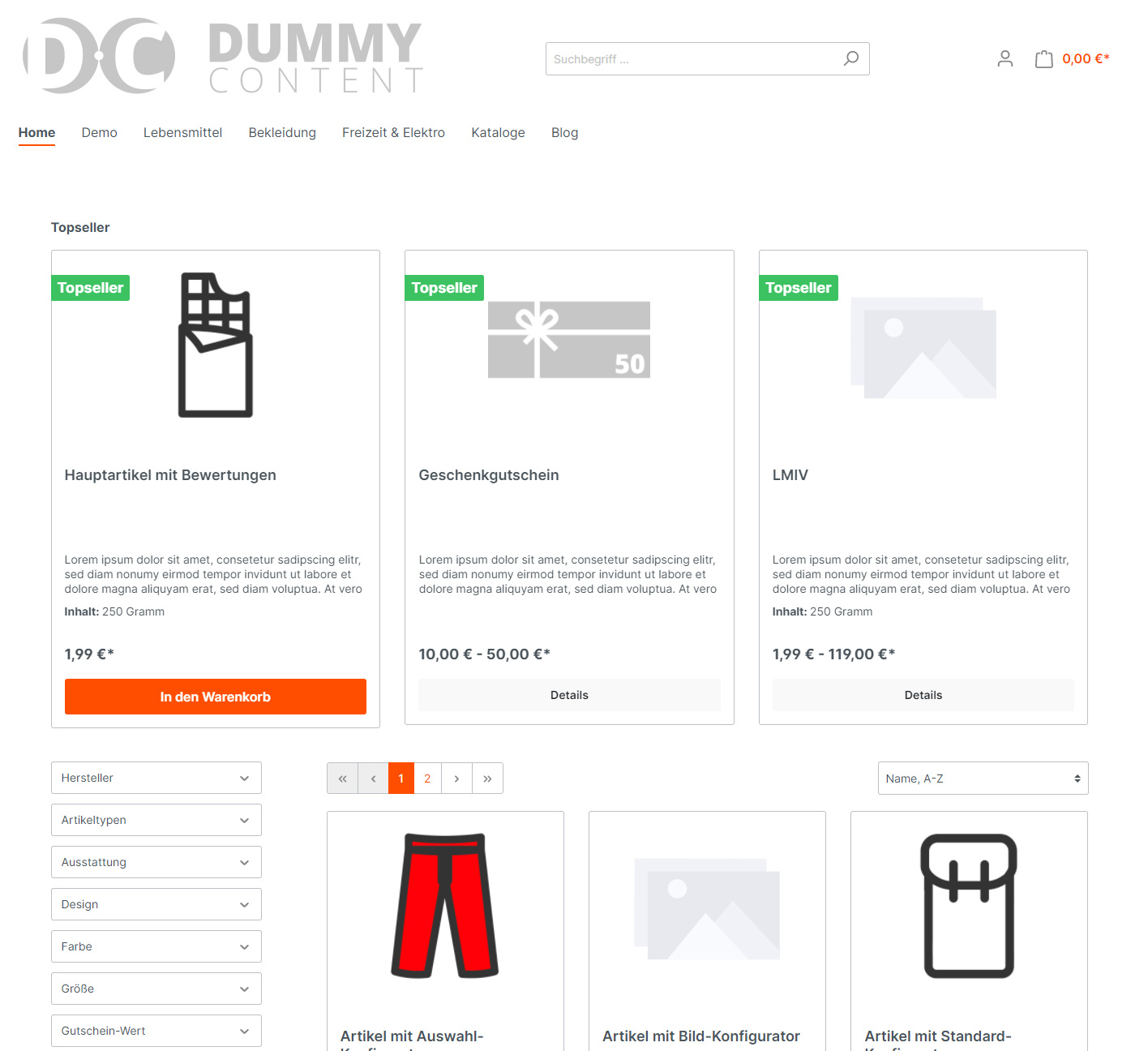
Task: Expand the Gutschein-Wert filter
Action: click(x=156, y=1031)
